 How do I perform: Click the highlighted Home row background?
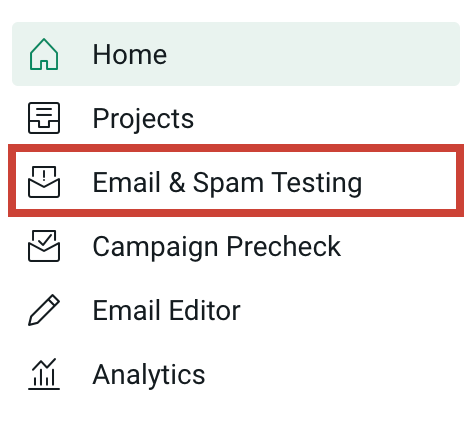236,54
